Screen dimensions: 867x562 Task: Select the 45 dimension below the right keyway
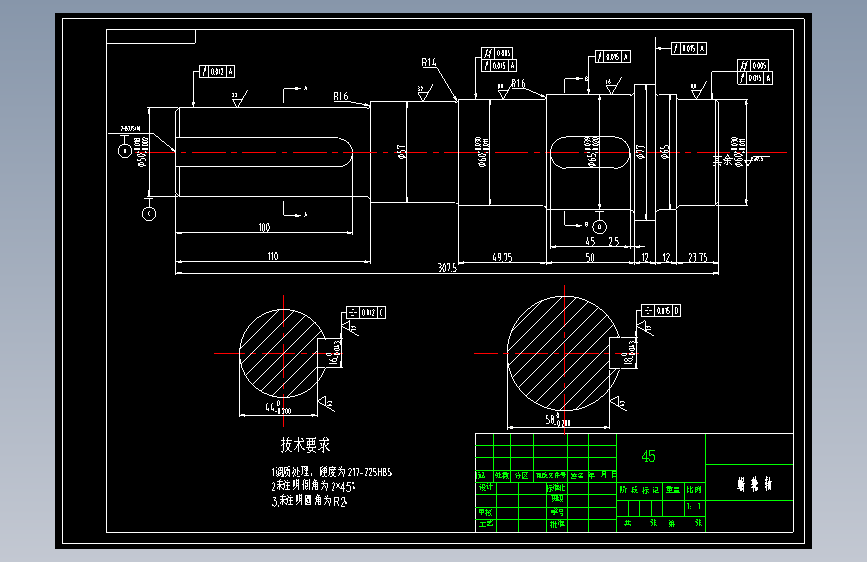(590, 241)
